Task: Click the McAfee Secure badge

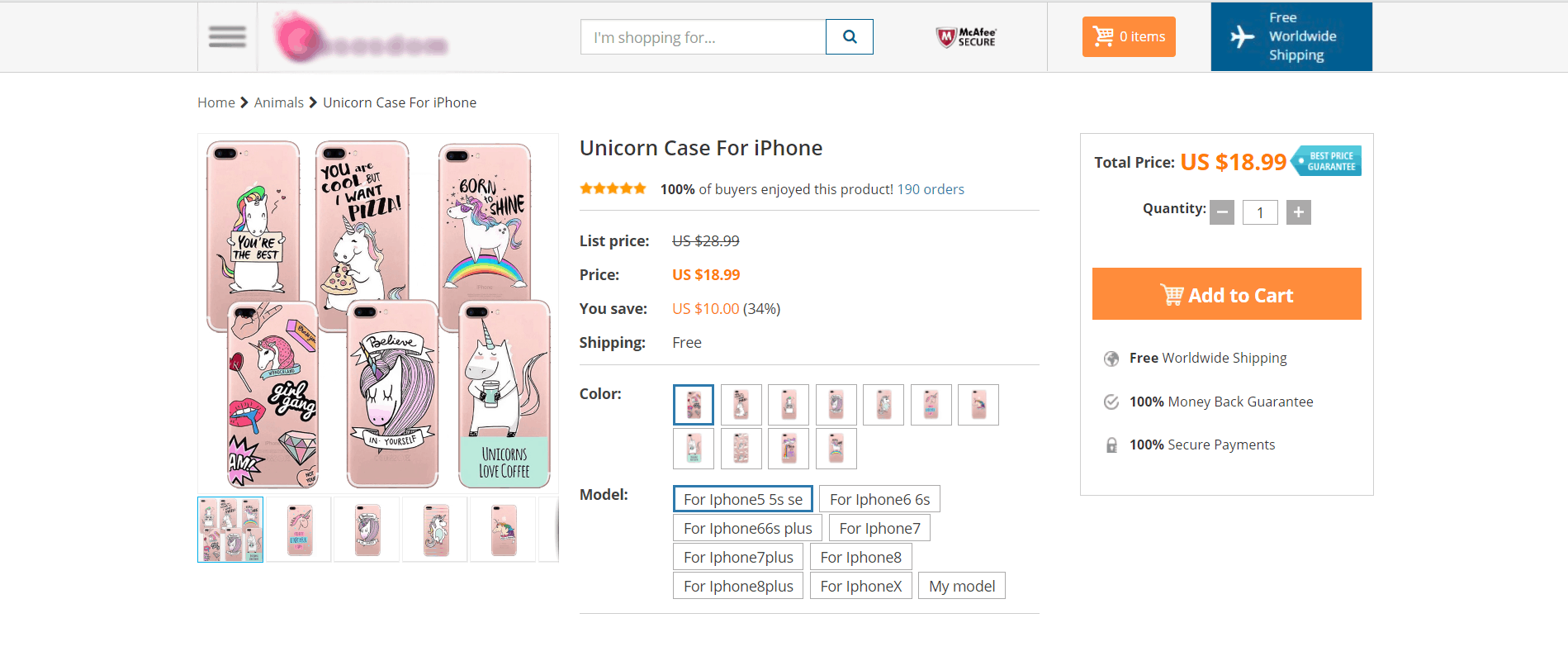Action: (966, 37)
